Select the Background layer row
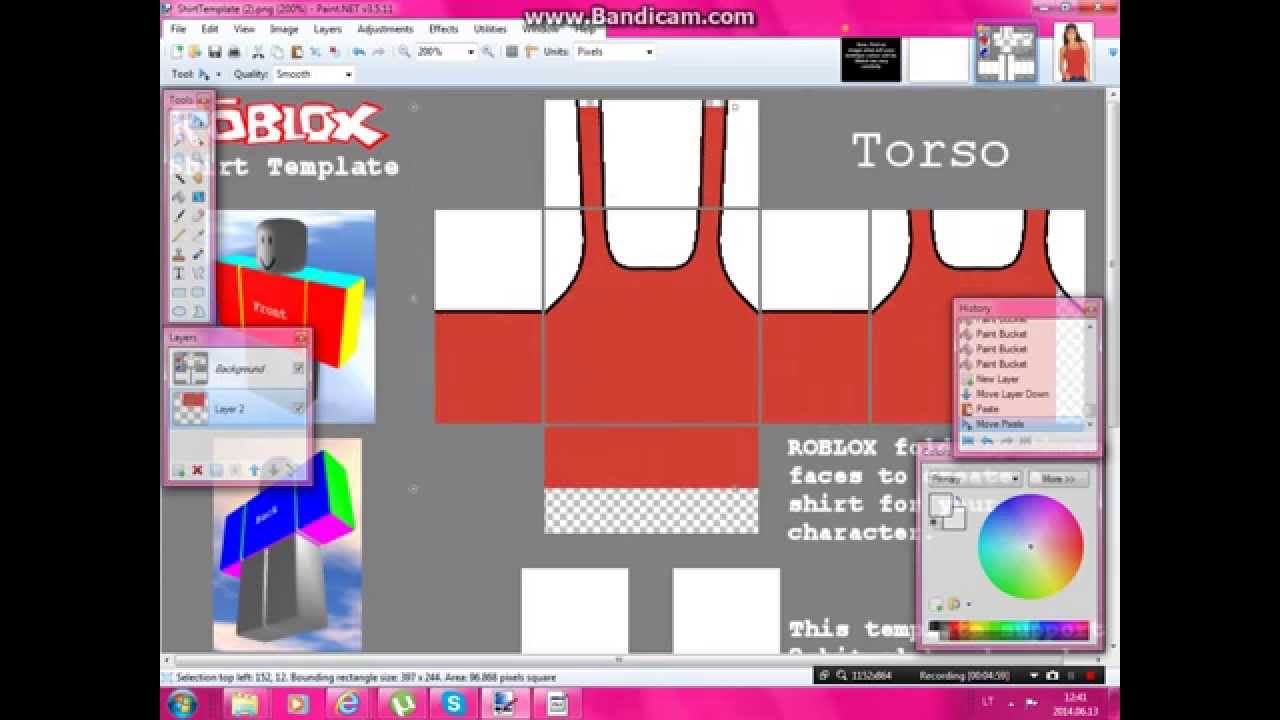Image resolution: width=1280 pixels, height=720 pixels. [x=238, y=368]
